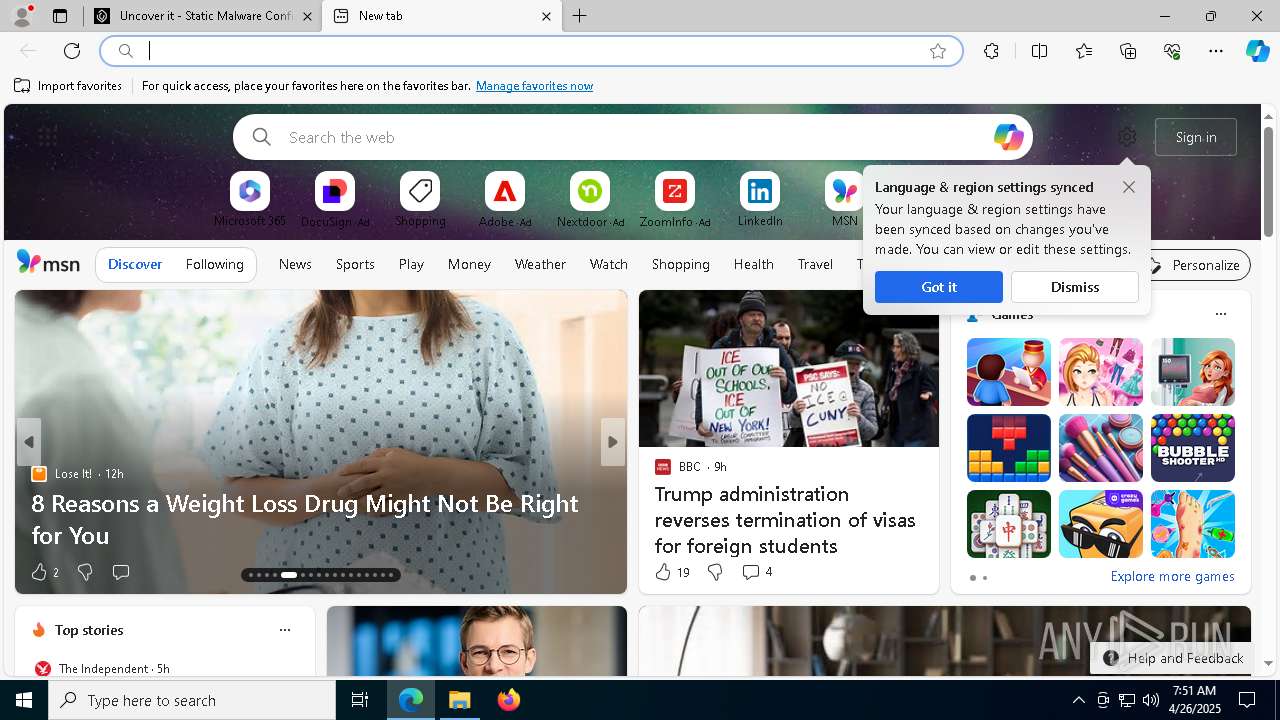Close the language settings popup
The height and width of the screenshot is (720, 1280).
1129,187
